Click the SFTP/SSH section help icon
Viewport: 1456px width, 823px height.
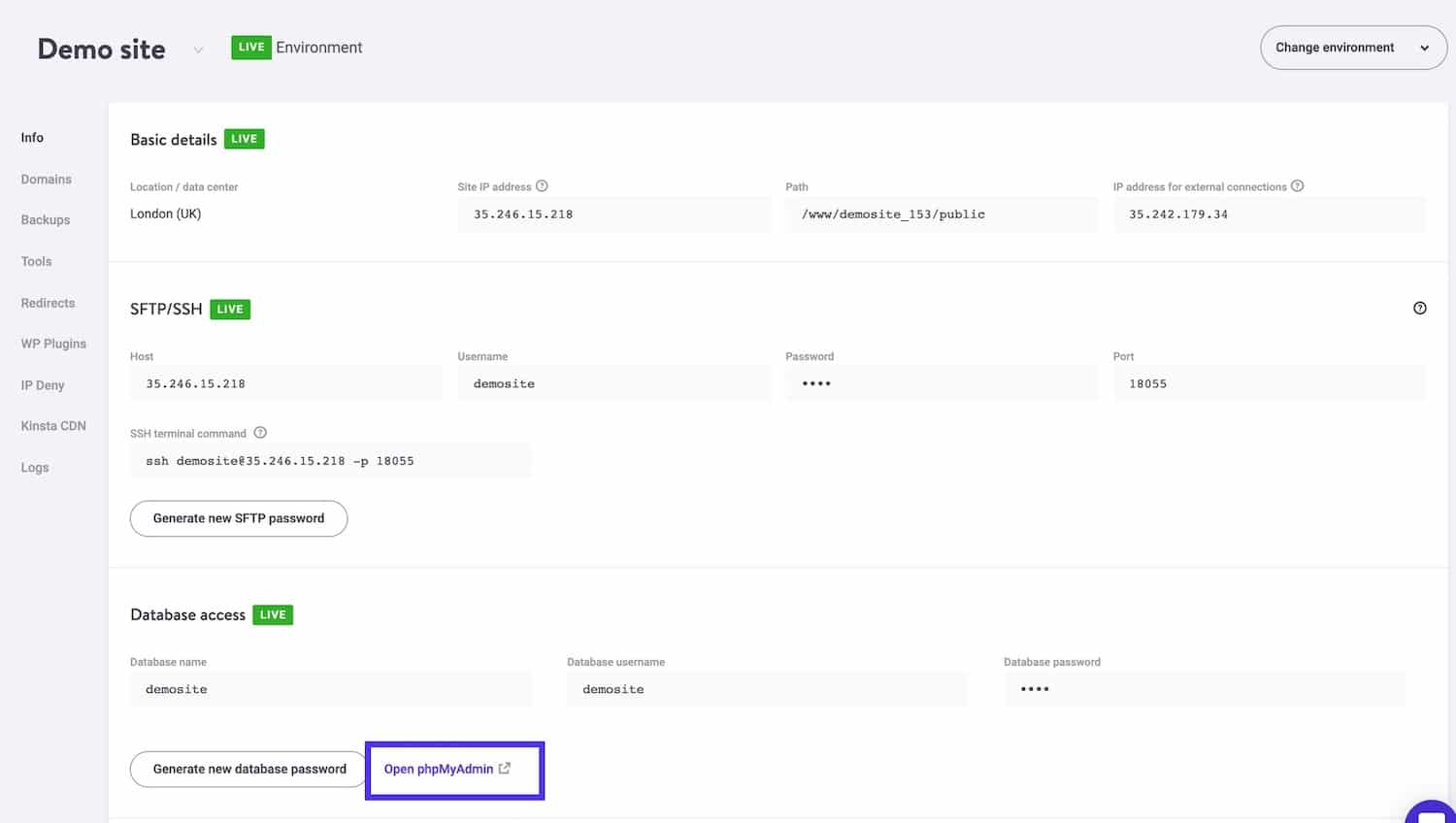(x=1420, y=308)
